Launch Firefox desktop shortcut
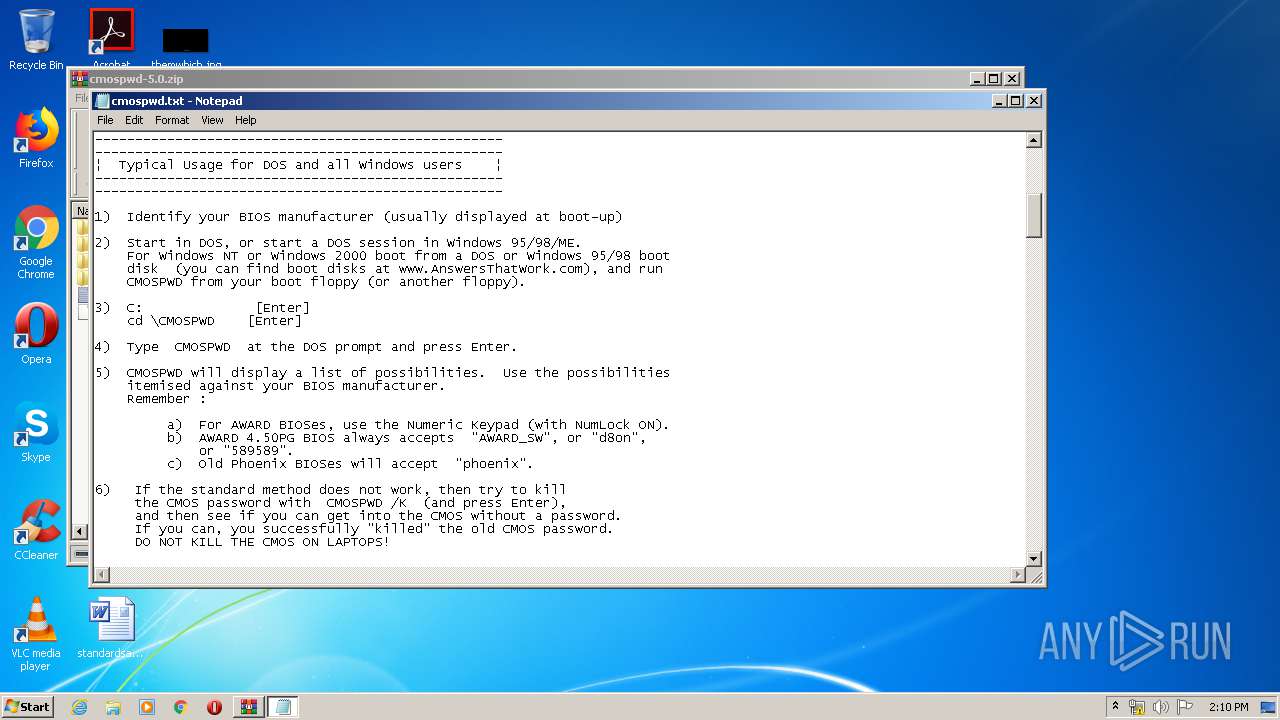The height and width of the screenshot is (720, 1280). click(x=36, y=138)
